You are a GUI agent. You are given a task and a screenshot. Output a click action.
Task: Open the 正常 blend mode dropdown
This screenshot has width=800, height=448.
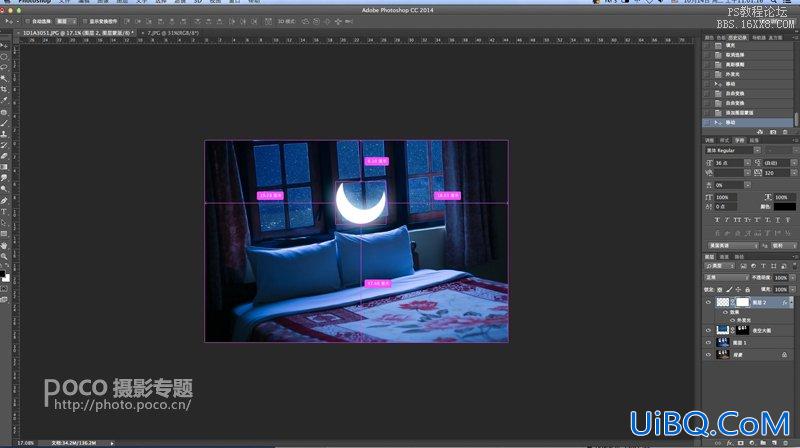point(726,278)
